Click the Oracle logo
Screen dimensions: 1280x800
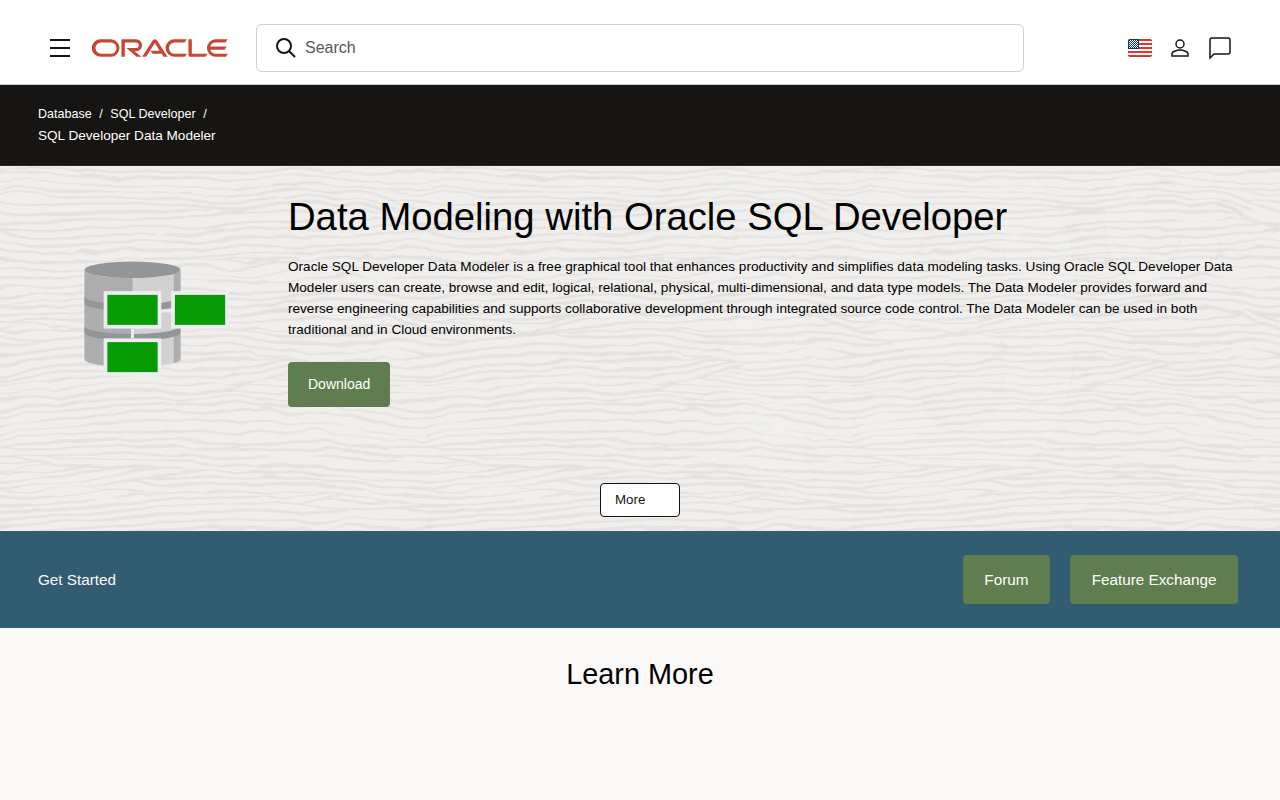pos(159,48)
